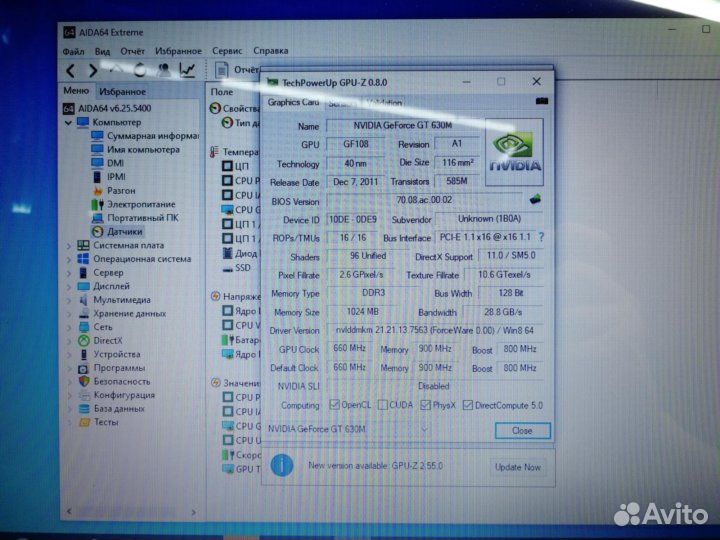Expand the Сеть node
The image size is (720, 540).
(x=69, y=327)
